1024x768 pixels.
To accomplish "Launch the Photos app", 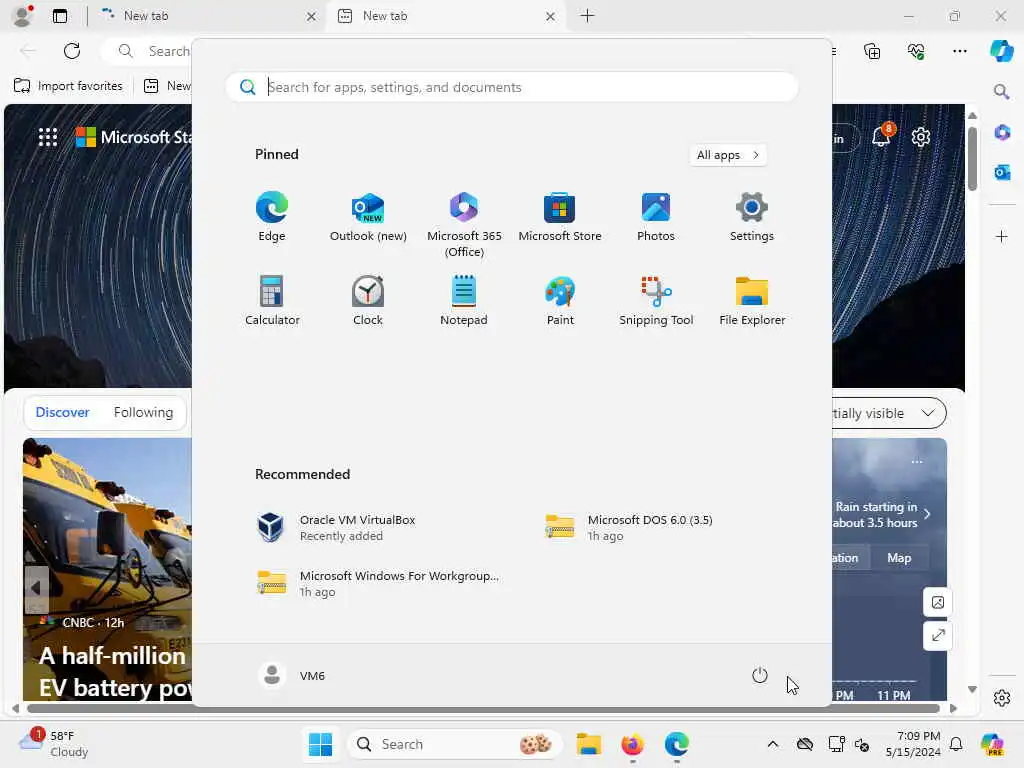I will click(656, 217).
